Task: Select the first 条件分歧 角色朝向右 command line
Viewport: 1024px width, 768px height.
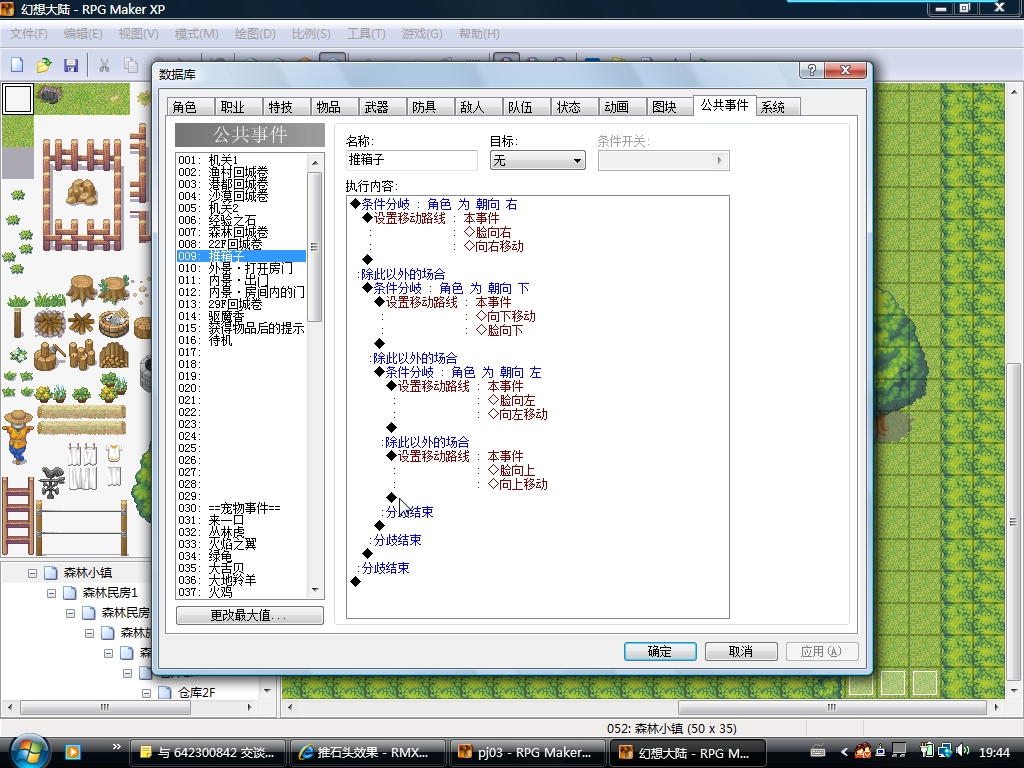Action: click(x=434, y=204)
